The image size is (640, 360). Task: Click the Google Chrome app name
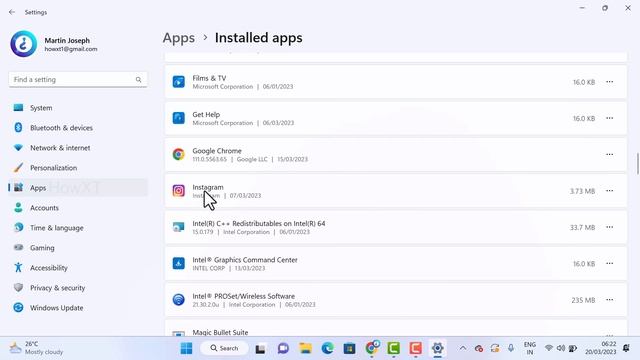click(217, 151)
